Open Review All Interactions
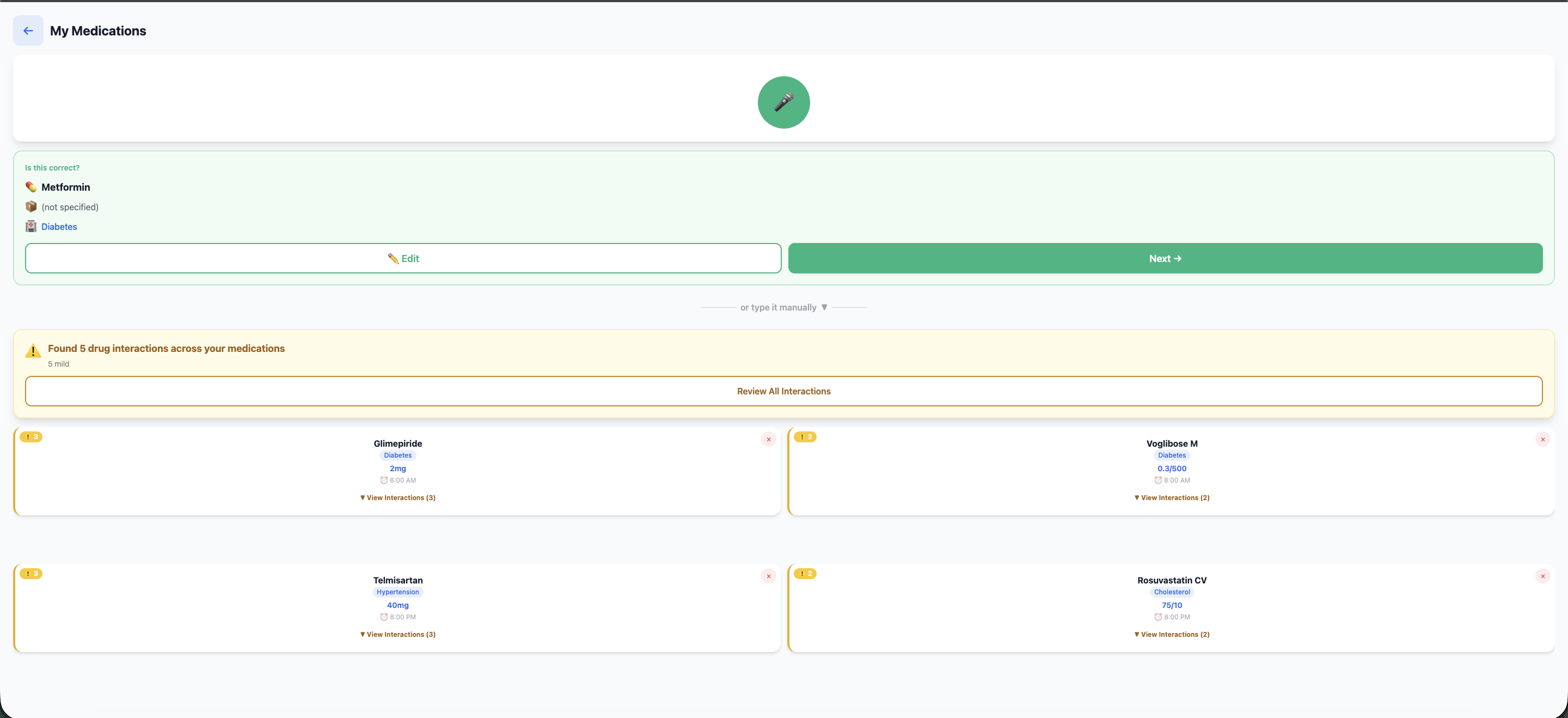The image size is (1568, 718). [x=783, y=391]
